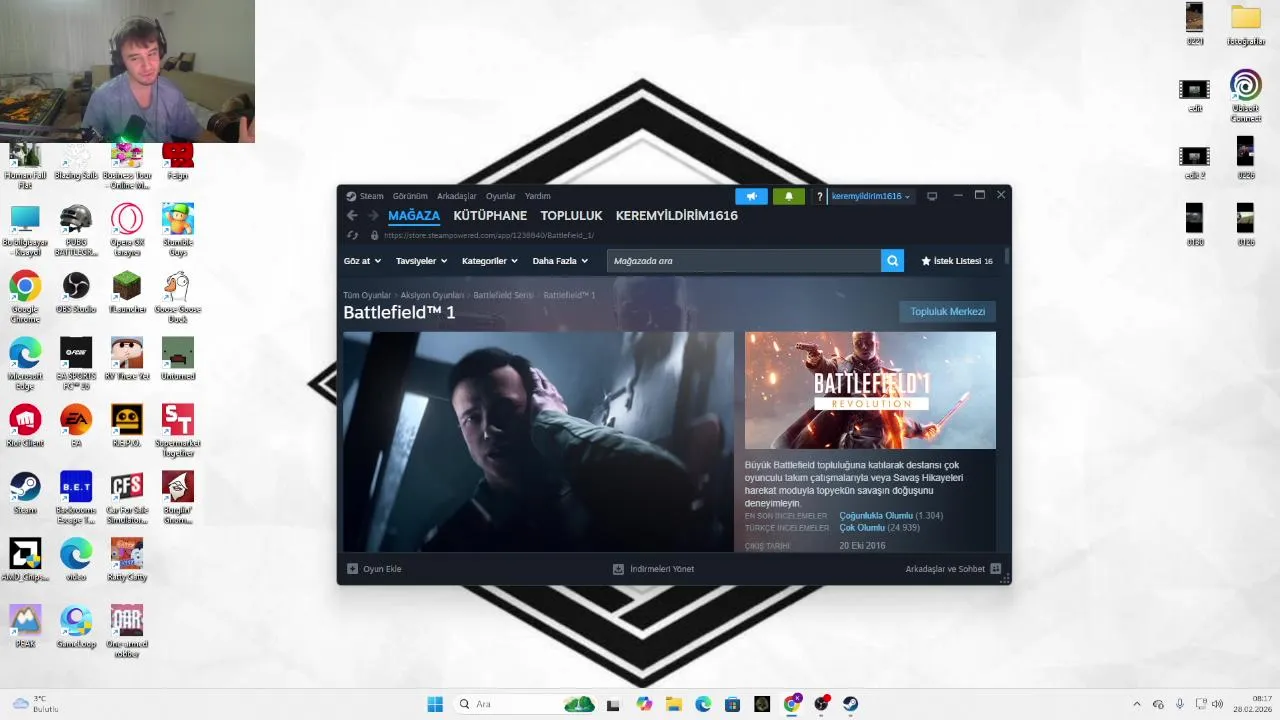Image resolution: width=1280 pixels, height=720 pixels.
Task: Open the Daha Fazla dropdown
Action: [x=560, y=261]
